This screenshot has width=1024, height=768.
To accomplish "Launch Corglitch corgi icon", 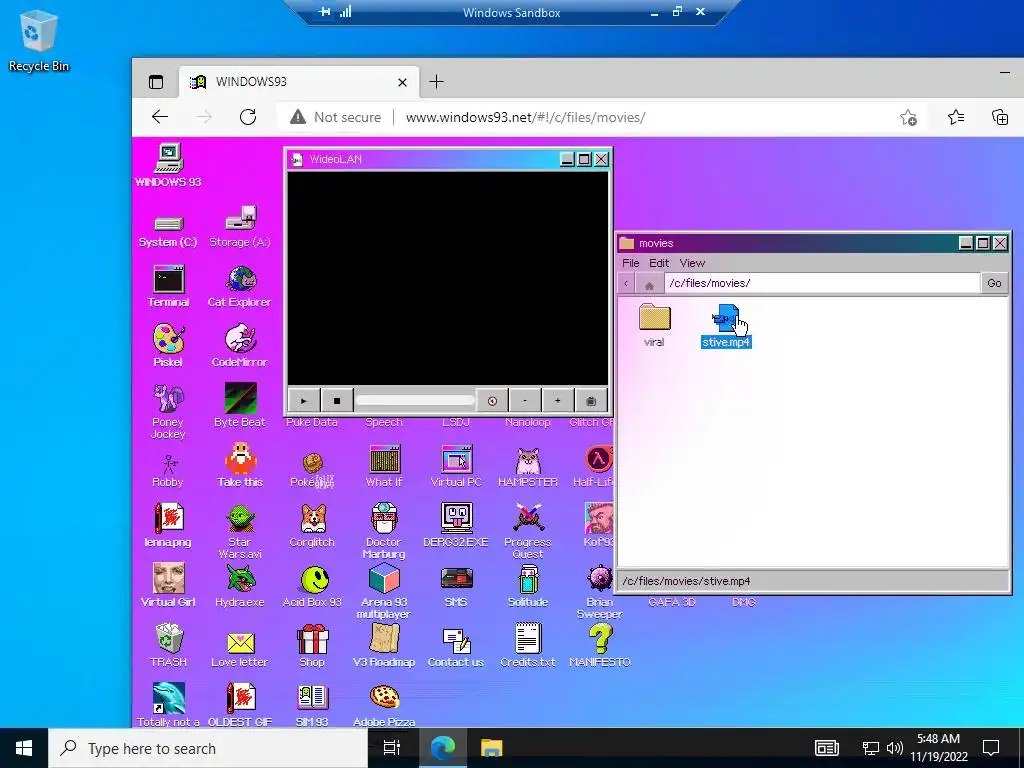I will [x=313, y=519].
